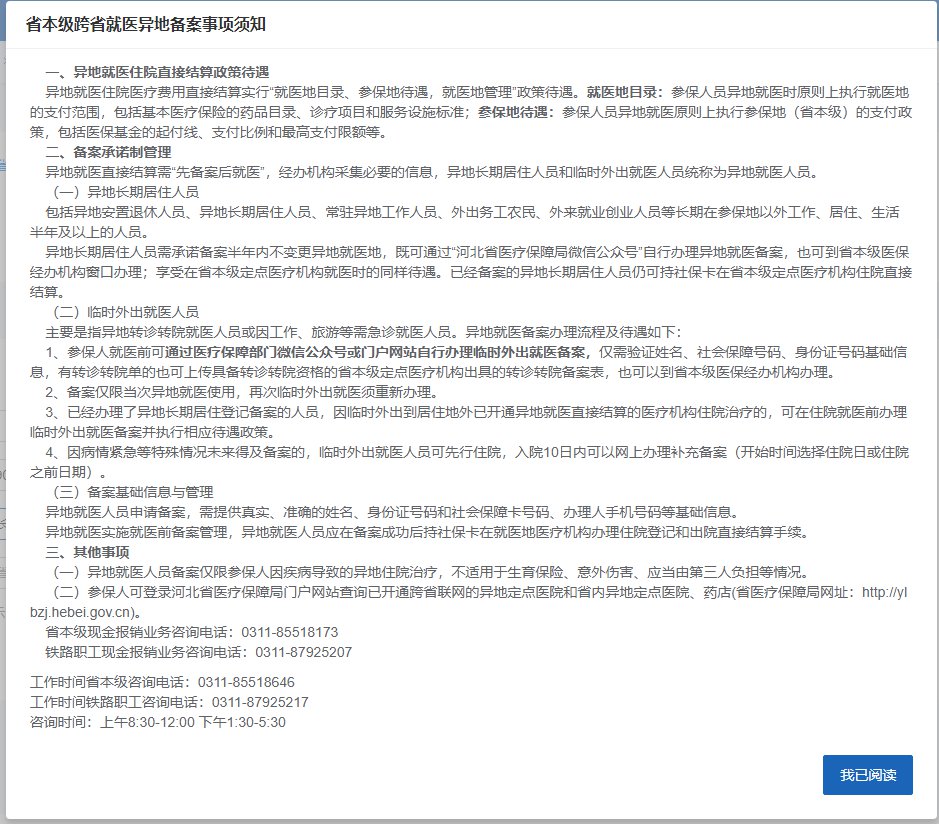Click phone number 0311-85518173 for 省本级现金报销业务
The image size is (939, 824).
coord(290,632)
